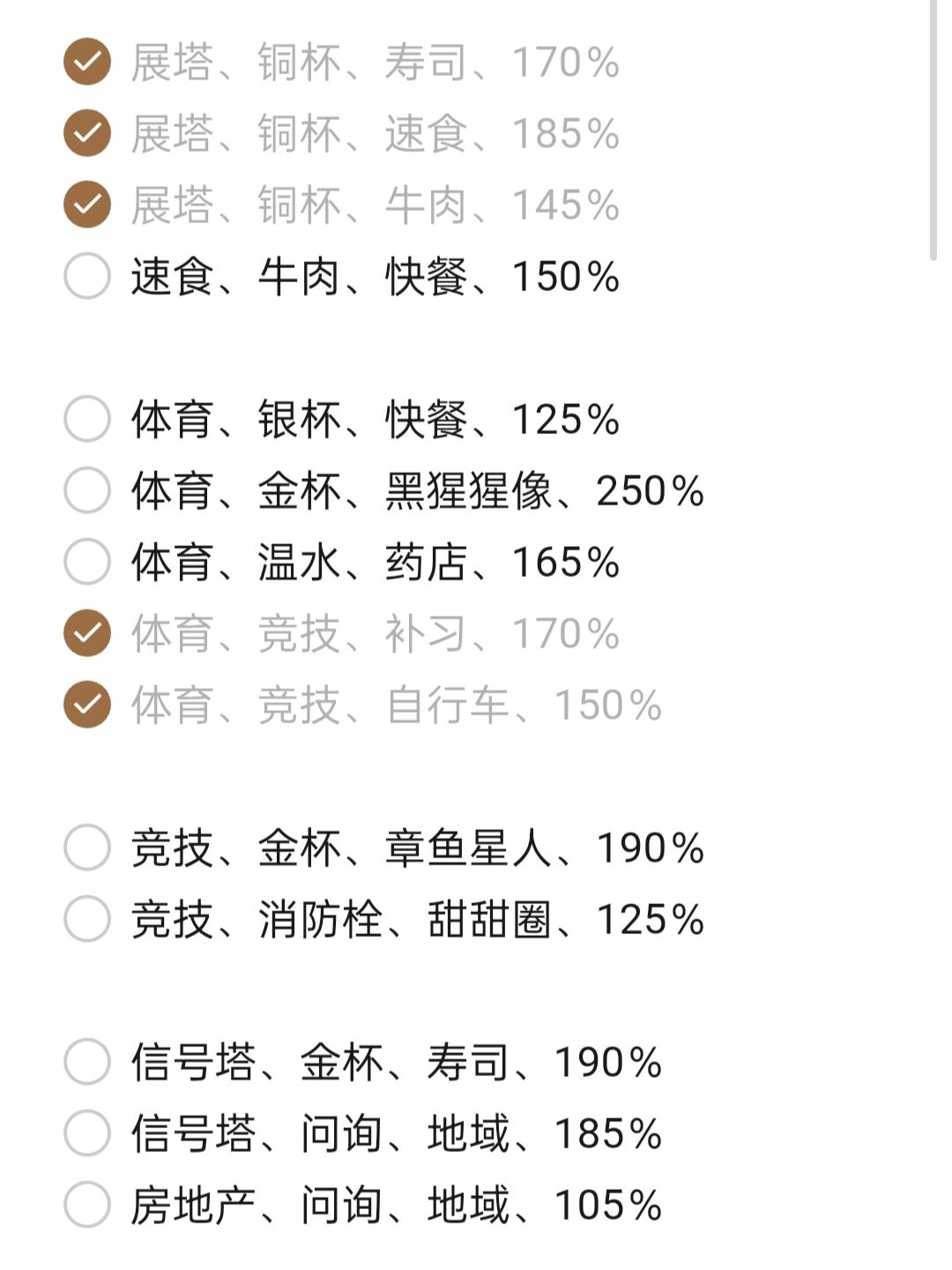Uncheck the 展塔、铜杯、寿司、170% item
The image size is (952, 1270).
tap(87, 62)
